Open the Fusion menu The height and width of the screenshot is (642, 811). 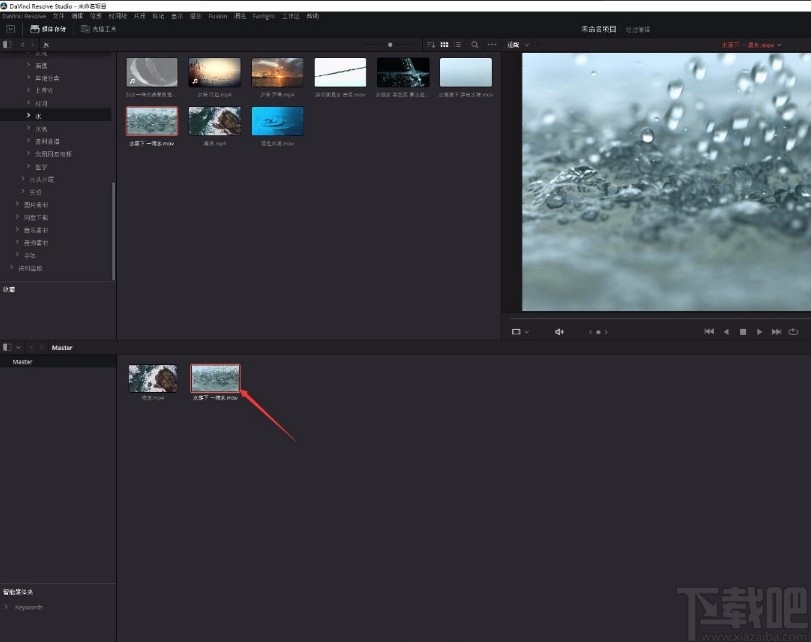217,16
